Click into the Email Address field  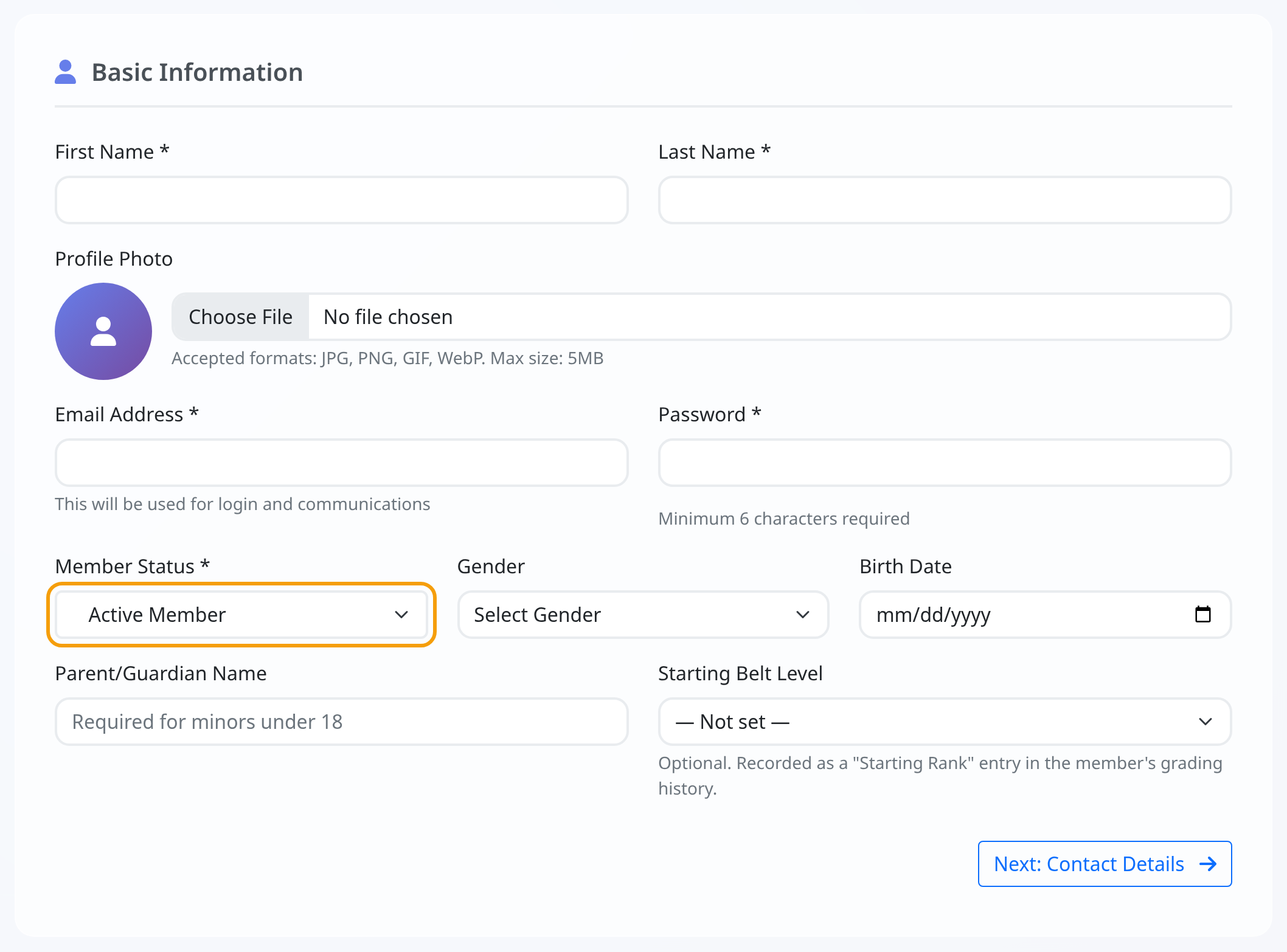(x=342, y=463)
